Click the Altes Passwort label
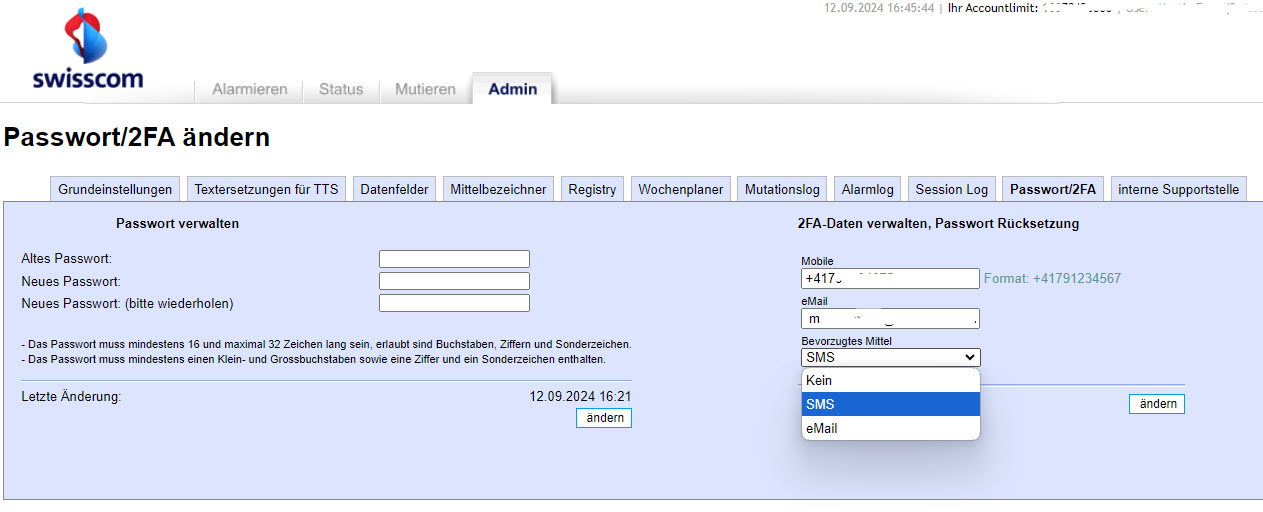Image resolution: width=1263 pixels, height=512 pixels. click(66, 259)
